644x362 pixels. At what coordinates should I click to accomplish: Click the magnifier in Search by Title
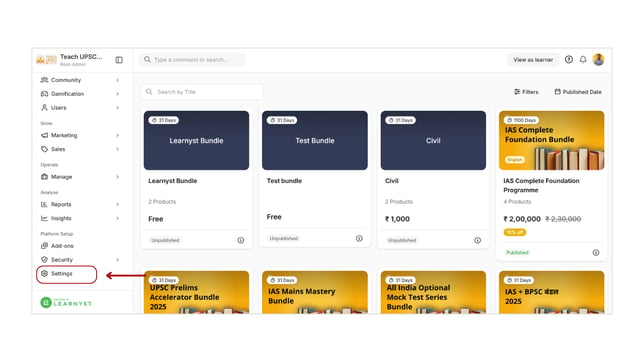[x=149, y=92]
